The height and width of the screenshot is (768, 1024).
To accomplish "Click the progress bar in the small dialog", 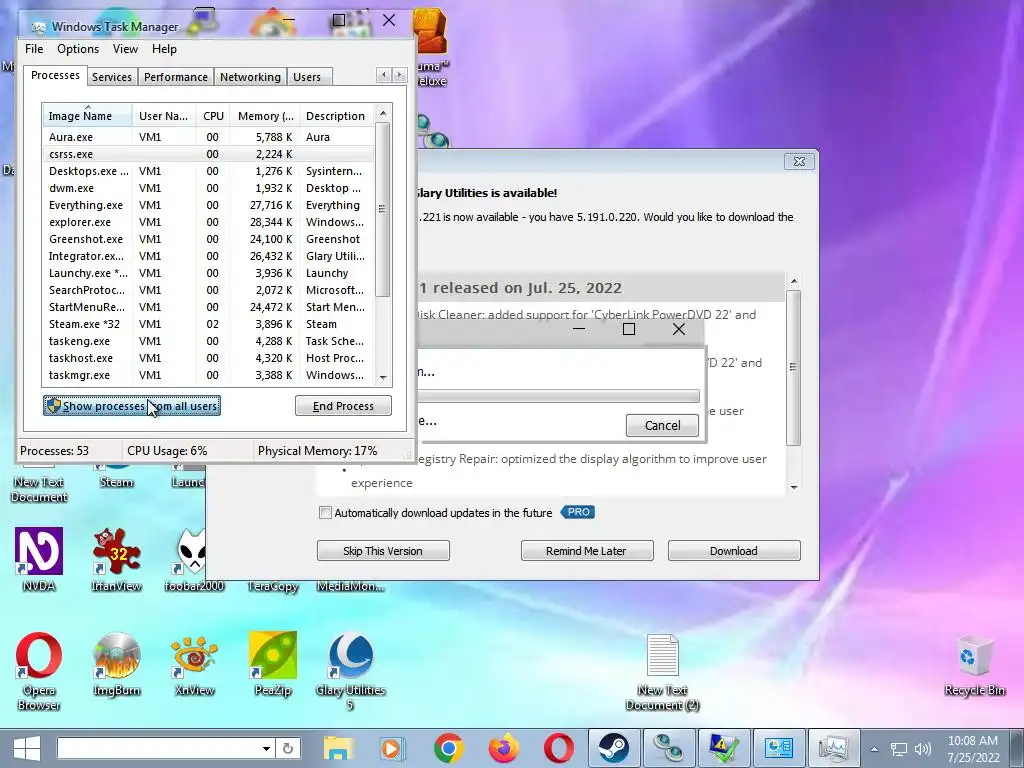I will (x=558, y=396).
